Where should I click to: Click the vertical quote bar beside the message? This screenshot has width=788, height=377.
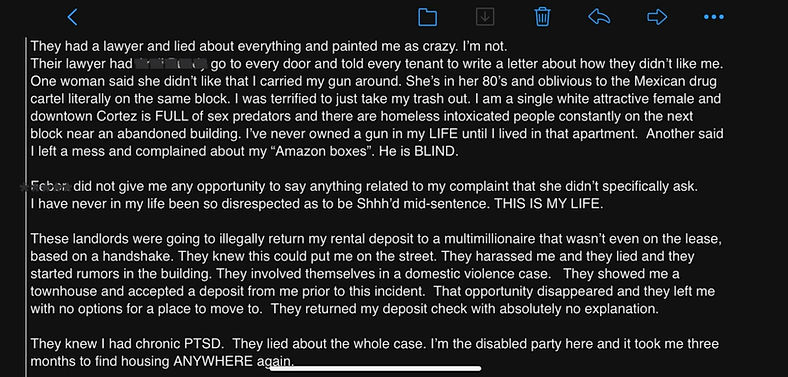coord(26,206)
